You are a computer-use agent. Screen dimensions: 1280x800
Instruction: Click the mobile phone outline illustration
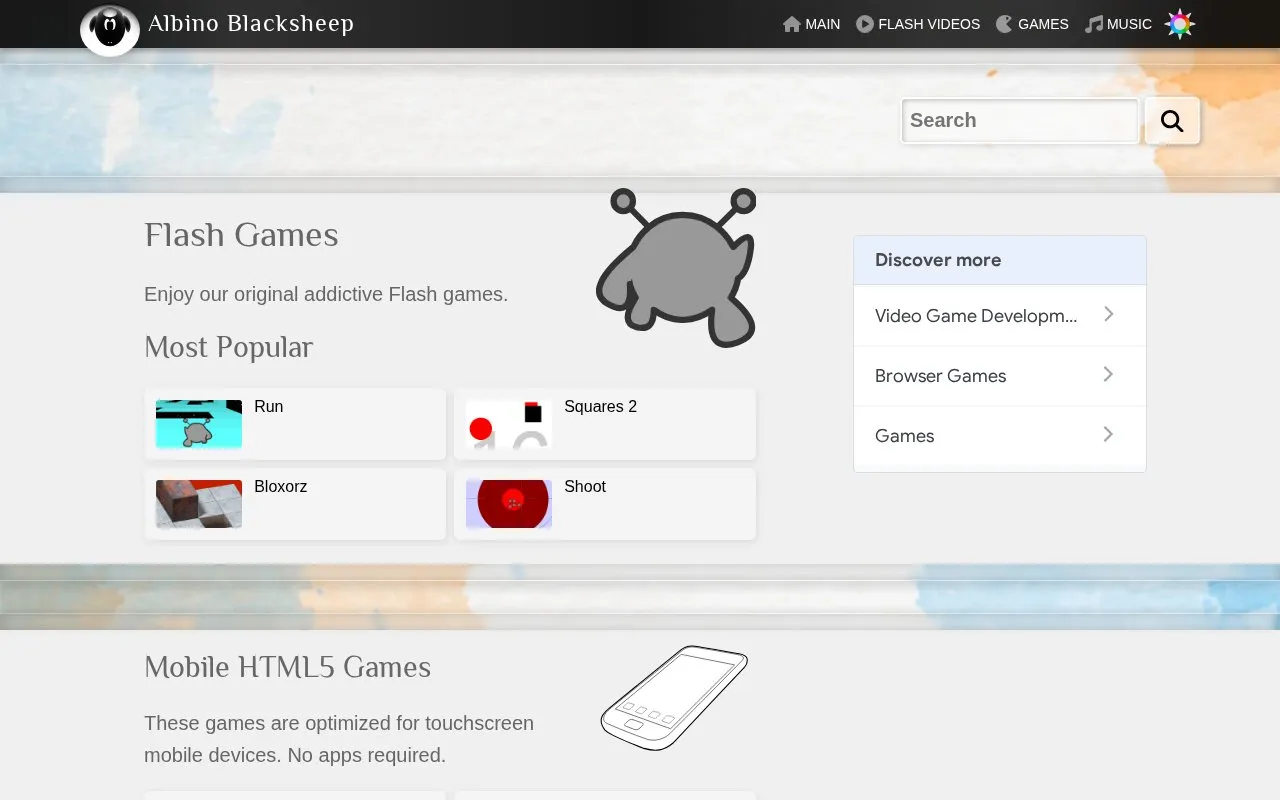click(674, 698)
